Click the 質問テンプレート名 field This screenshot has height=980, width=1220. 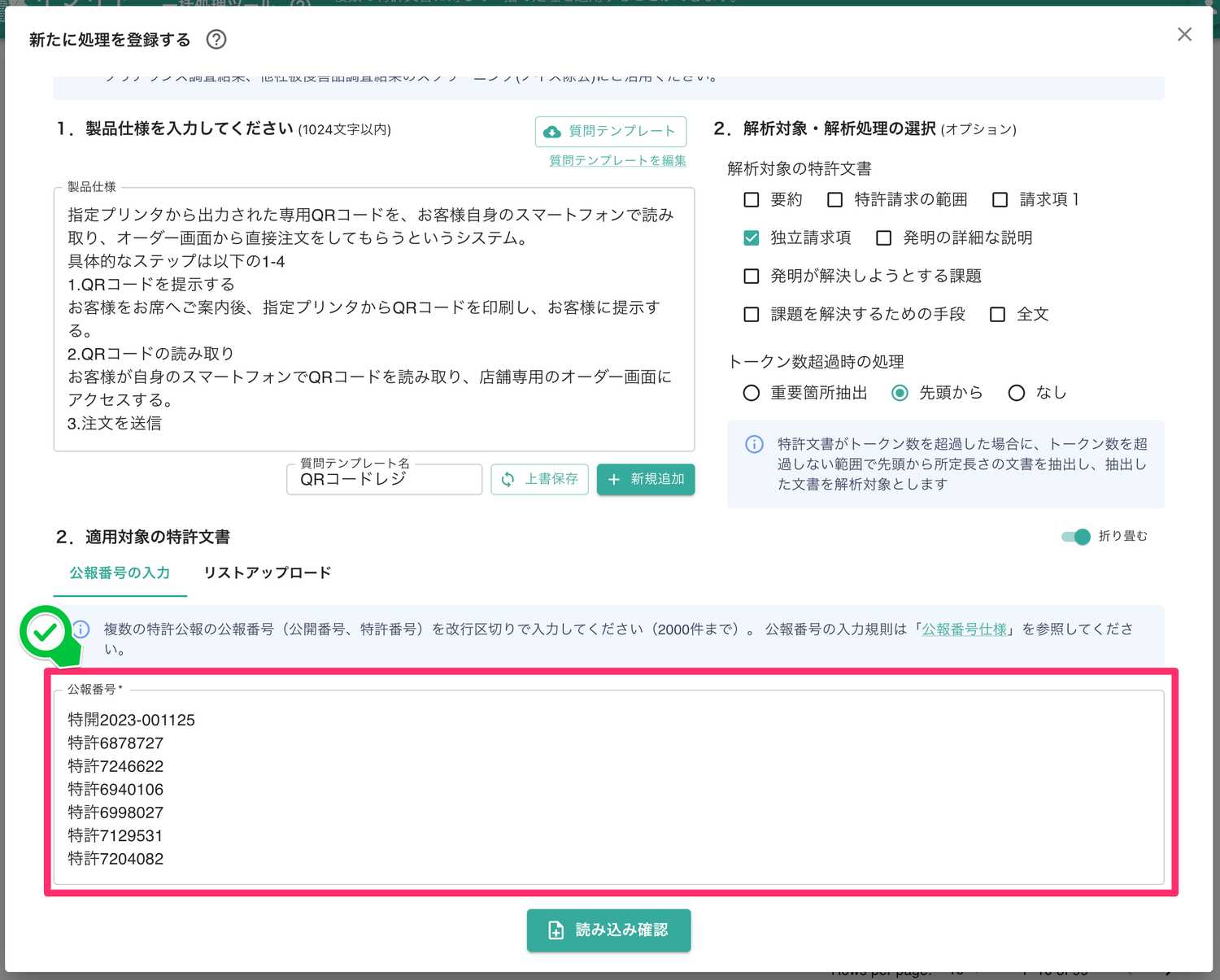tap(384, 479)
